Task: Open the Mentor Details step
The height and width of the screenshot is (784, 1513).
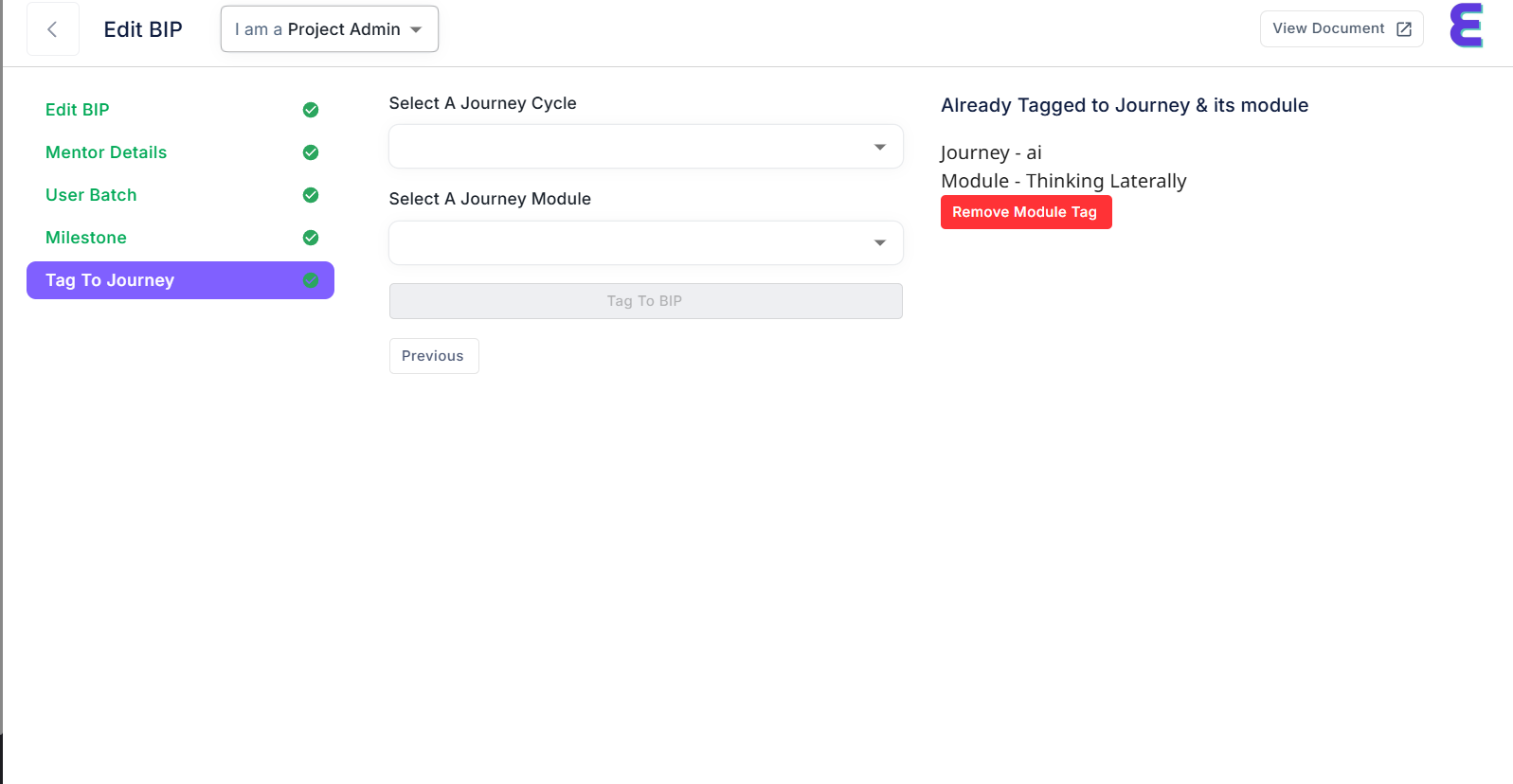Action: 106,152
